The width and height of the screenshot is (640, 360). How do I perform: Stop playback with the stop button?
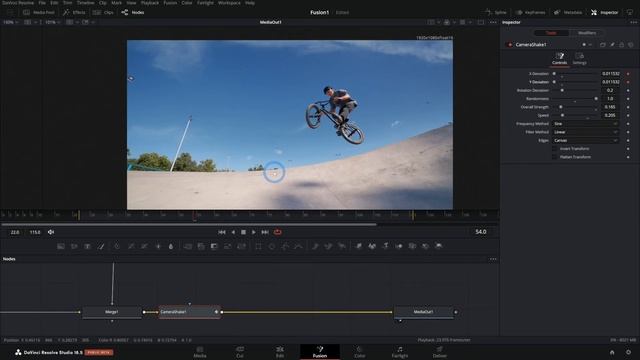243,232
